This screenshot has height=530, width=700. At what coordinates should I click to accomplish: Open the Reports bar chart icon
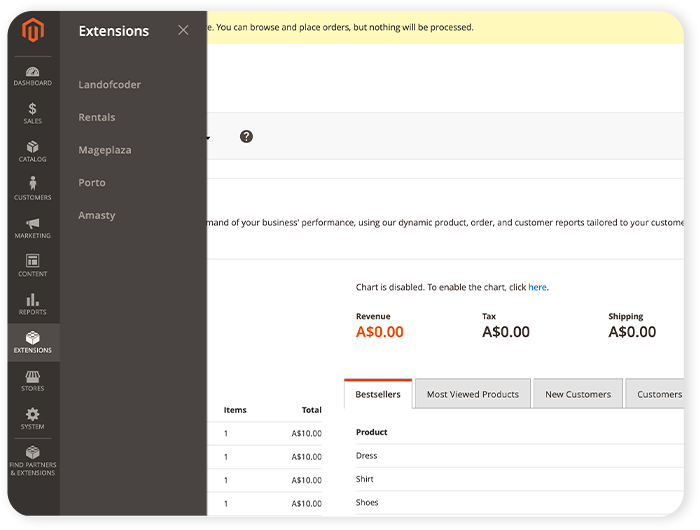(33, 303)
